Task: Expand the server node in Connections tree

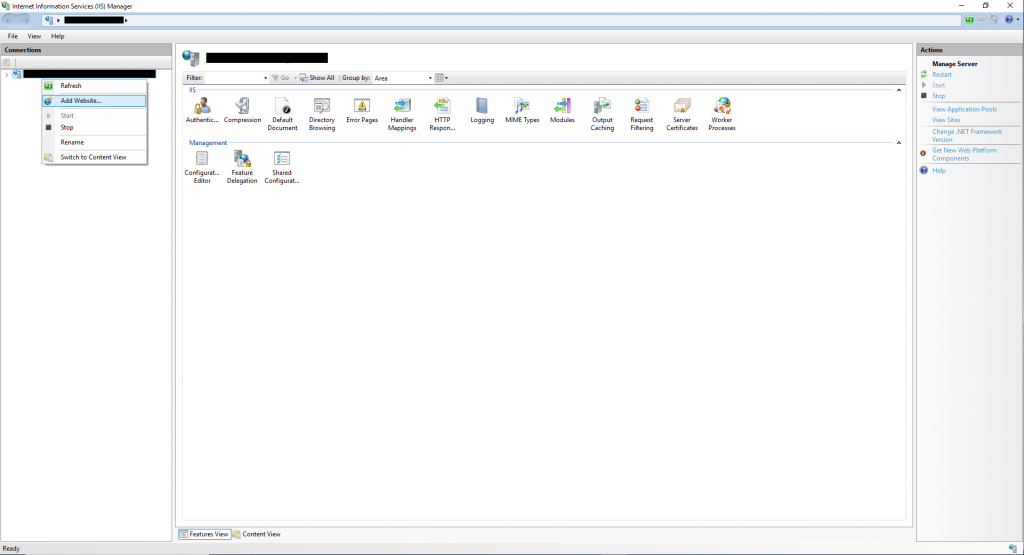Action: pyautogui.click(x=6, y=74)
